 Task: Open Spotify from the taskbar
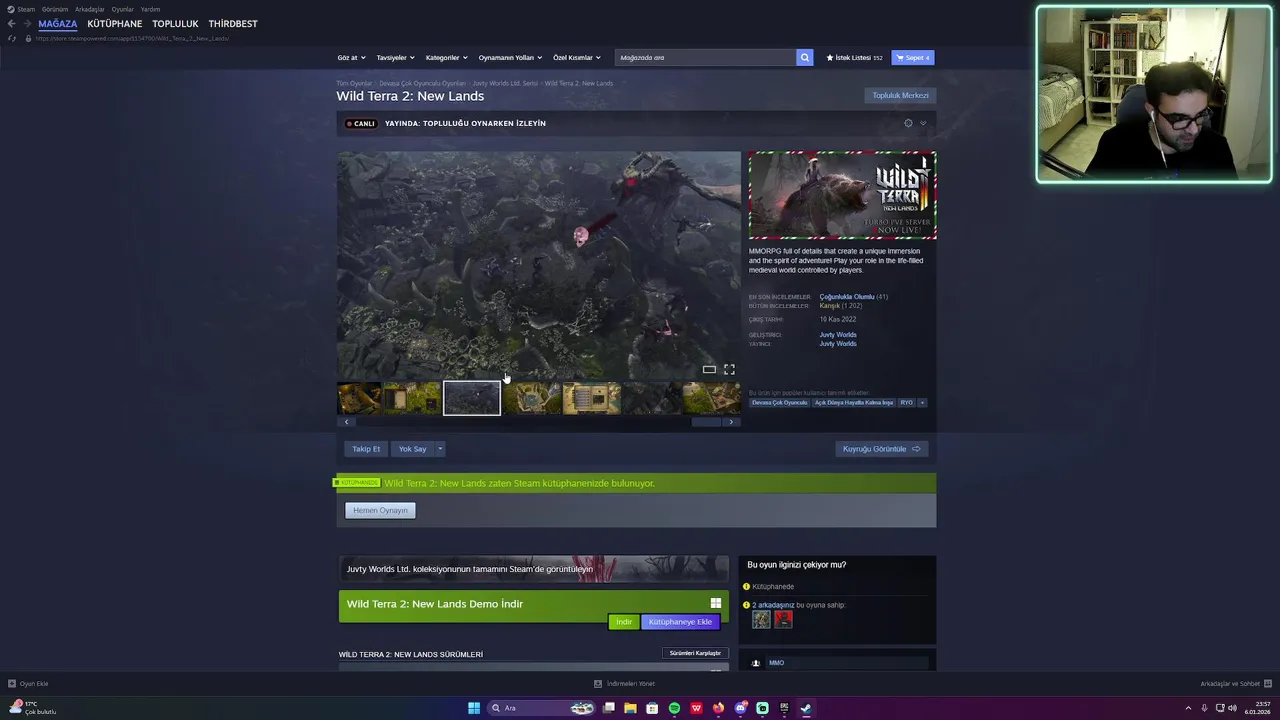pos(674,708)
